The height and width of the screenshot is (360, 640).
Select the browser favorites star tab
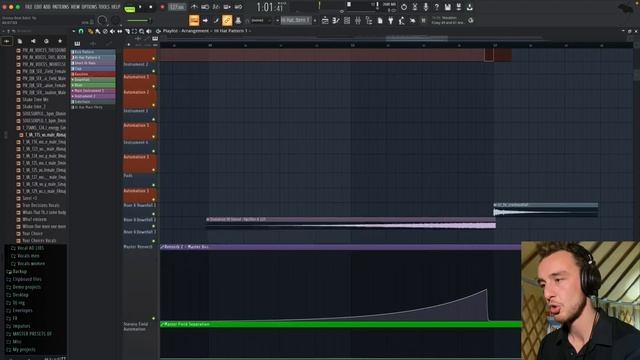[60, 41]
